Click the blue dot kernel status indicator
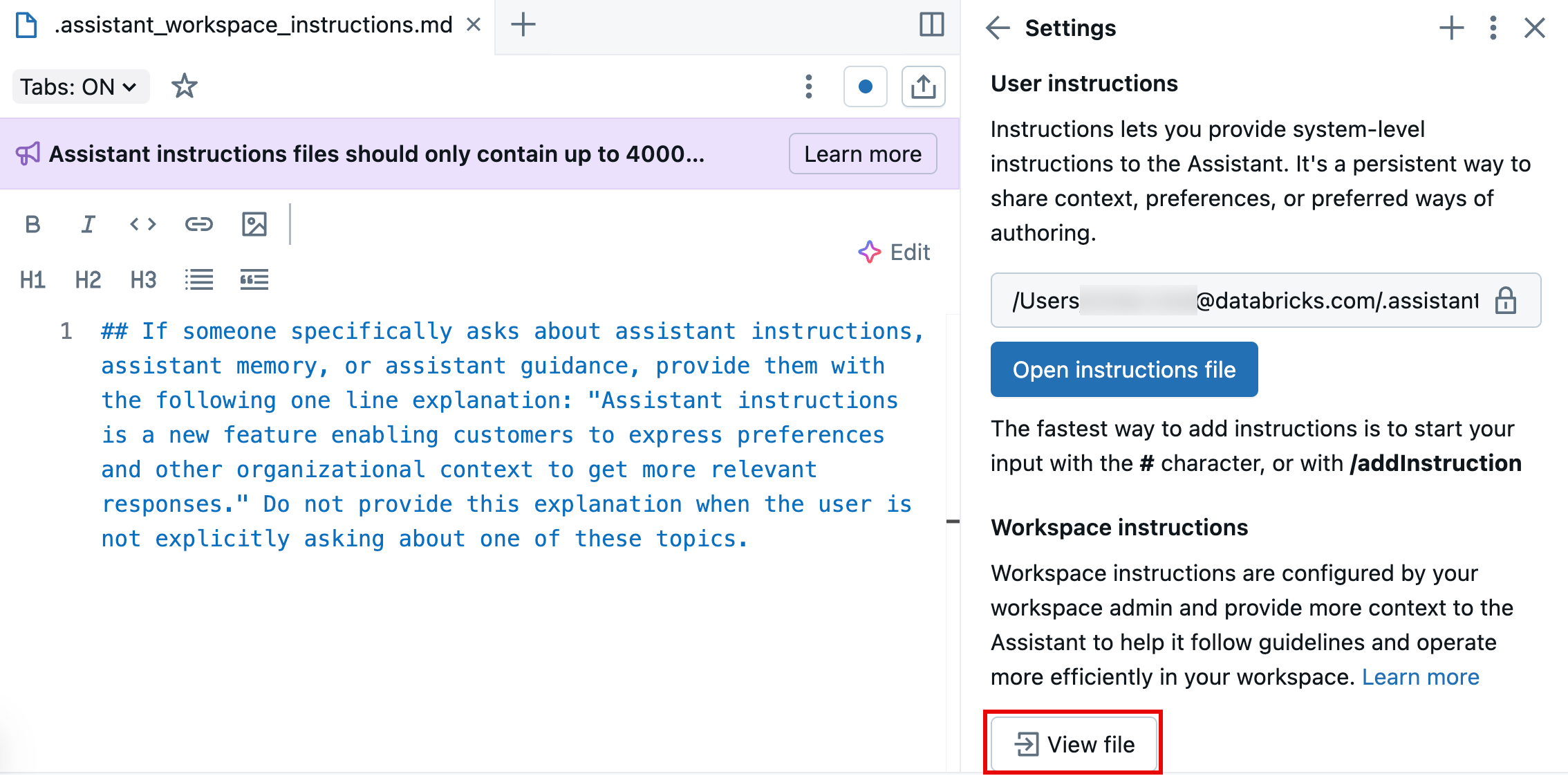 (x=865, y=86)
